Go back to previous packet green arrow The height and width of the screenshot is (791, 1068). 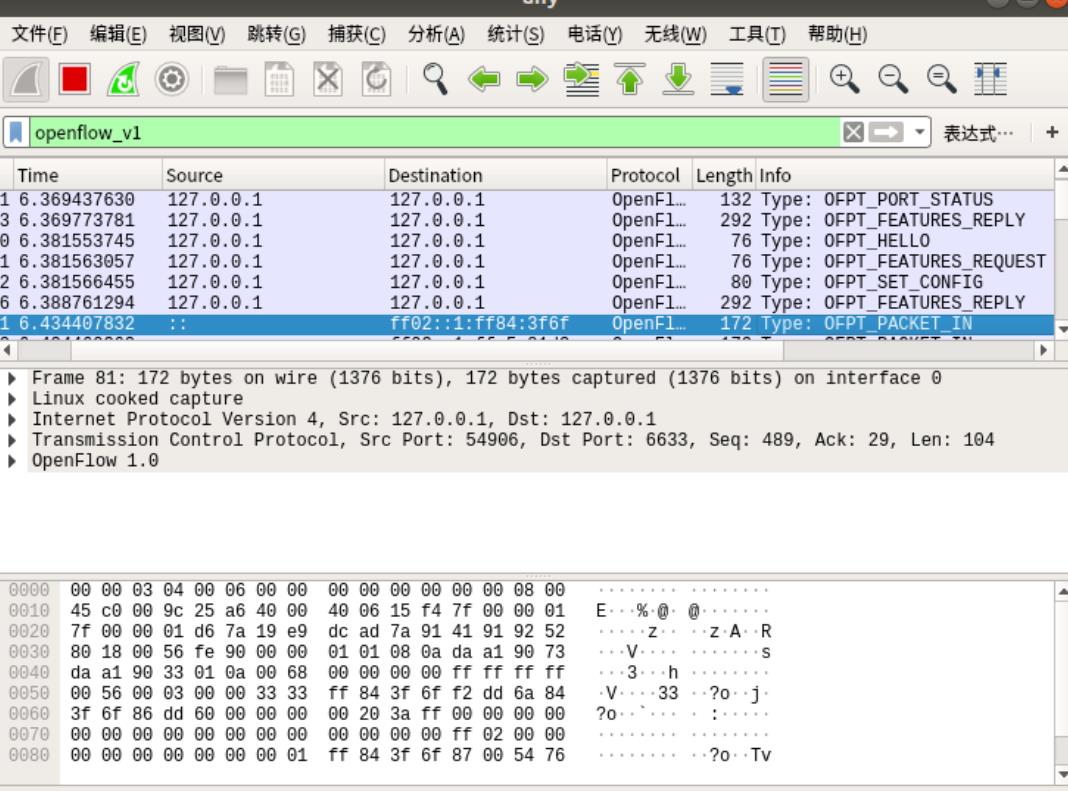[484, 80]
